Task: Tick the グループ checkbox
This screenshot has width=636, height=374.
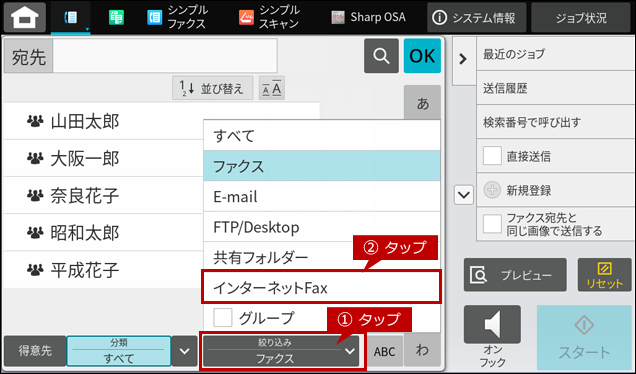Action: [223, 318]
